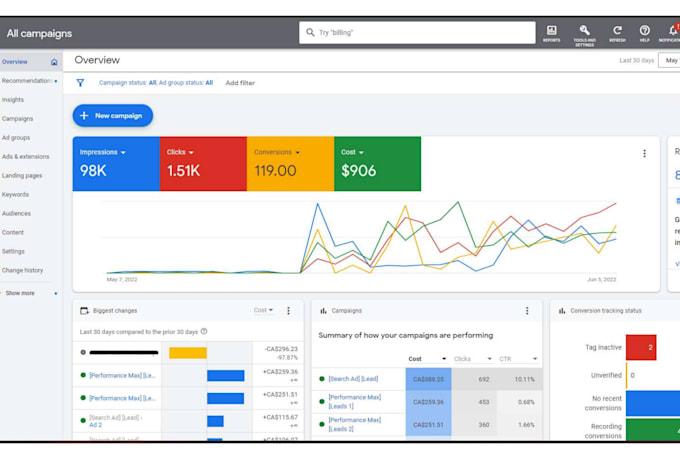This screenshot has height=459, width=680.
Task: Go to Ad groups in the sidebar
Action: pos(16,138)
